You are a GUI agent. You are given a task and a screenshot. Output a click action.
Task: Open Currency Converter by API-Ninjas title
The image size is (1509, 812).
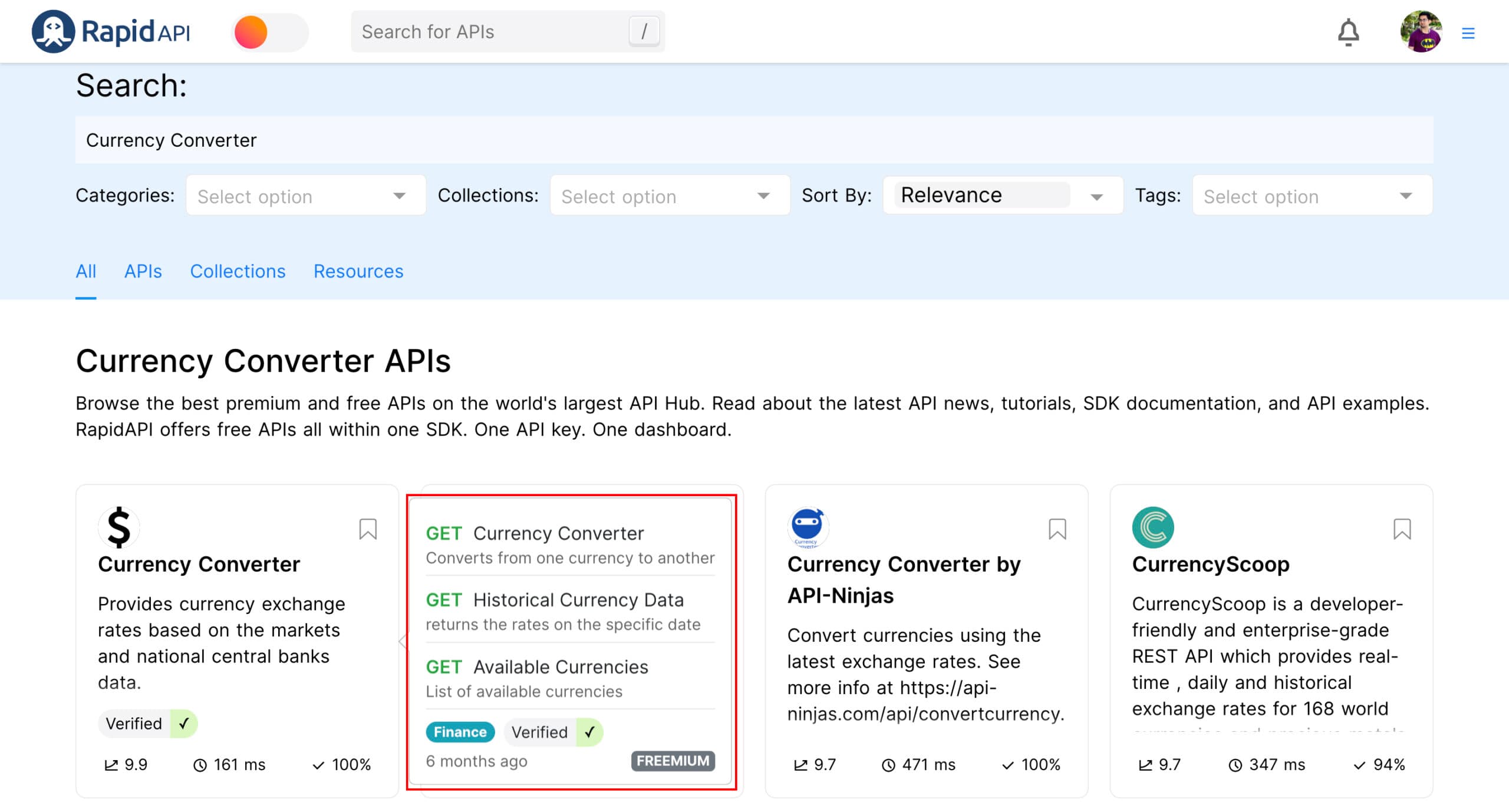[904, 579]
